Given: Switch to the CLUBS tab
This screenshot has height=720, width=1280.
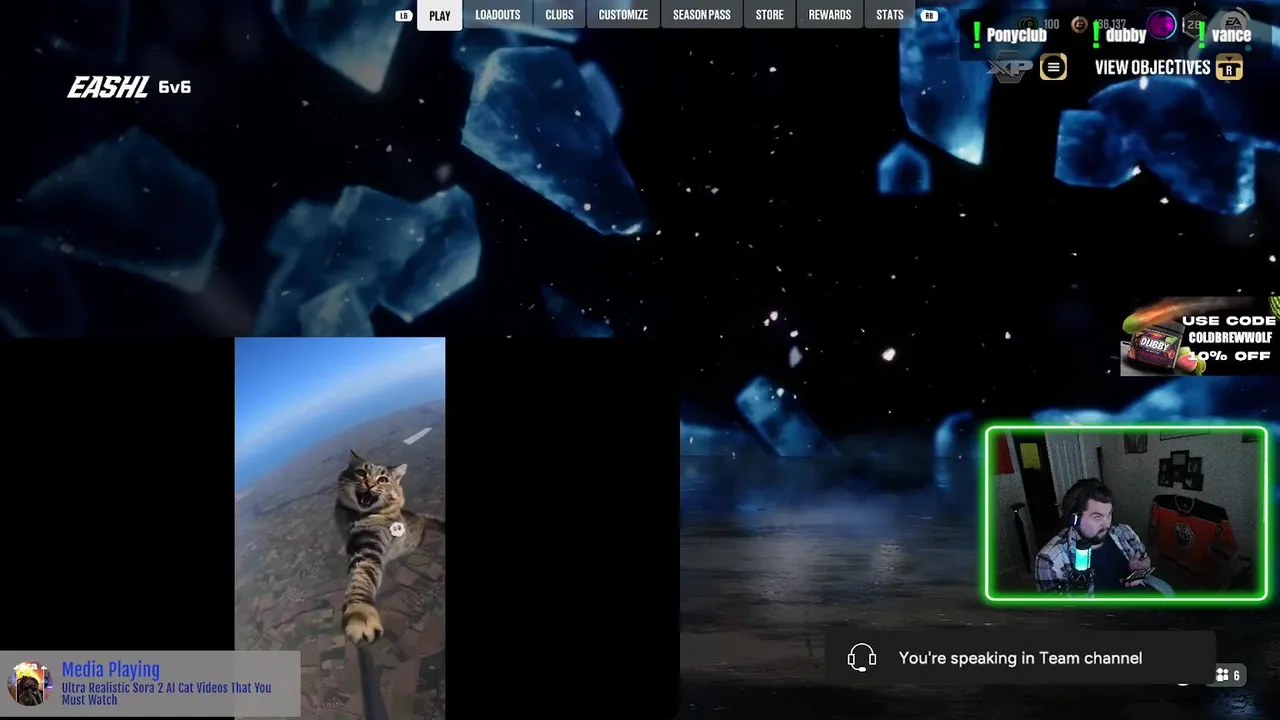Looking at the screenshot, I should tap(559, 15).
